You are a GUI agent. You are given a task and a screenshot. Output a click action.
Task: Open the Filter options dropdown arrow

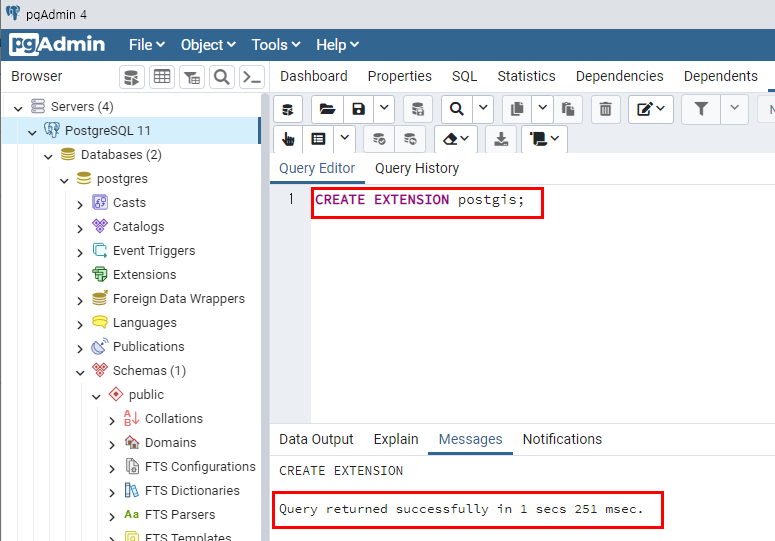pos(734,109)
